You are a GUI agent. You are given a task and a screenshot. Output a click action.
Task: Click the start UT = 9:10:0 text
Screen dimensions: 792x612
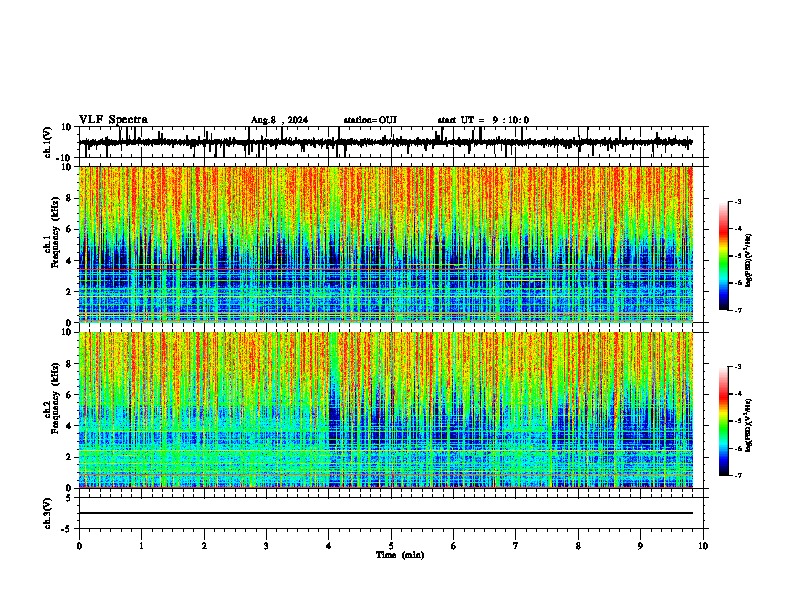483,120
